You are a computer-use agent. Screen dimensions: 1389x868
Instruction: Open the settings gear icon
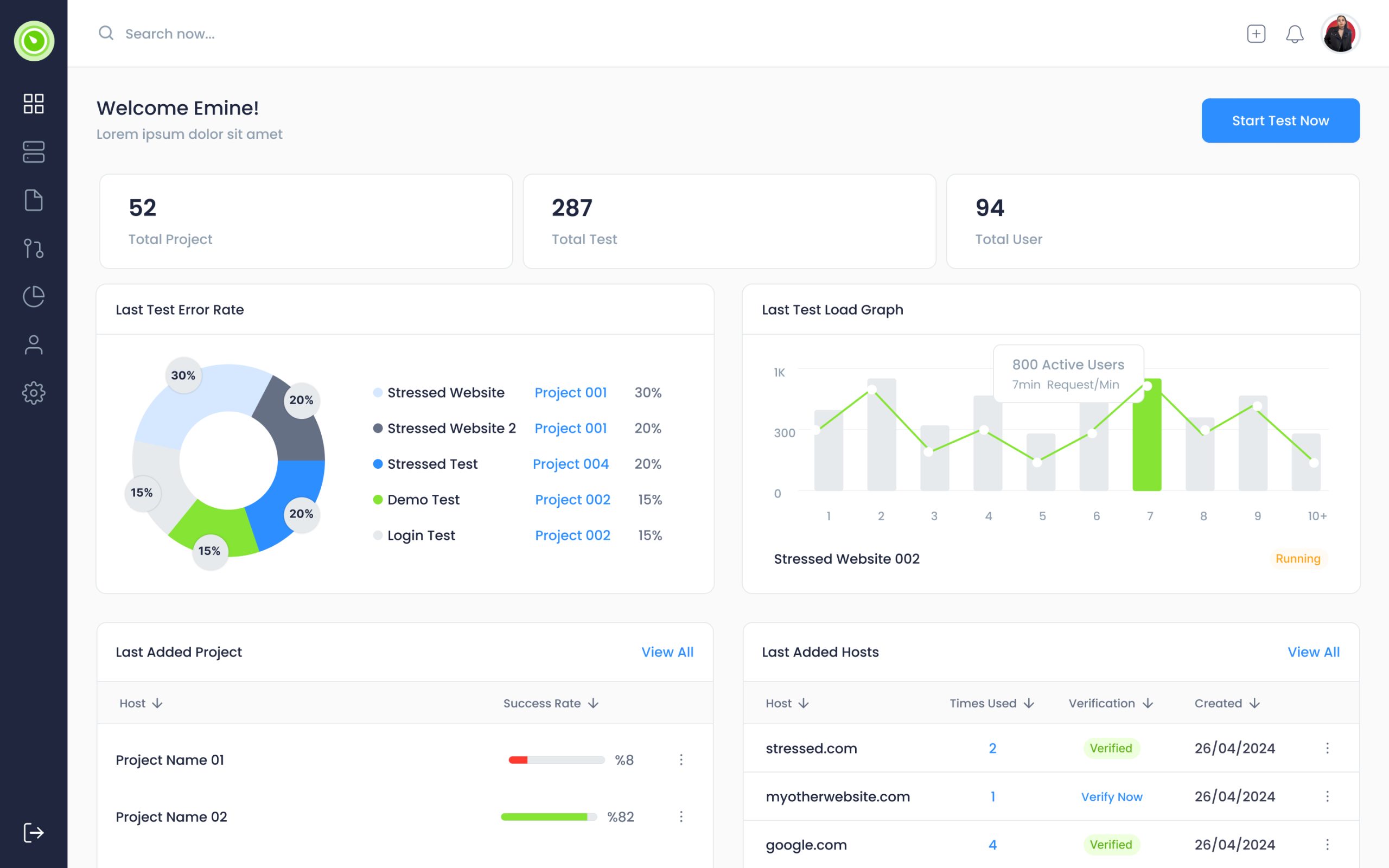34,393
